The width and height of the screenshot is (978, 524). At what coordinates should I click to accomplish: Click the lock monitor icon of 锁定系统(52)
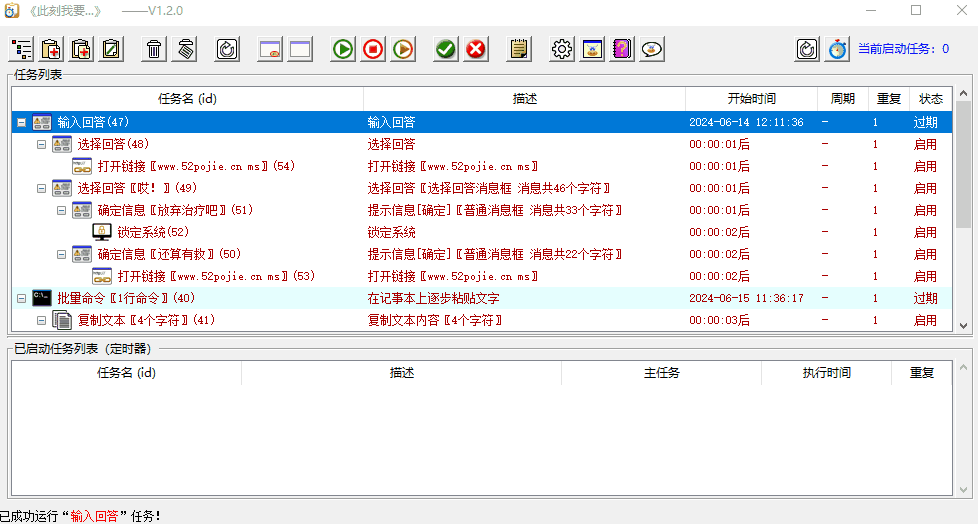click(x=102, y=232)
